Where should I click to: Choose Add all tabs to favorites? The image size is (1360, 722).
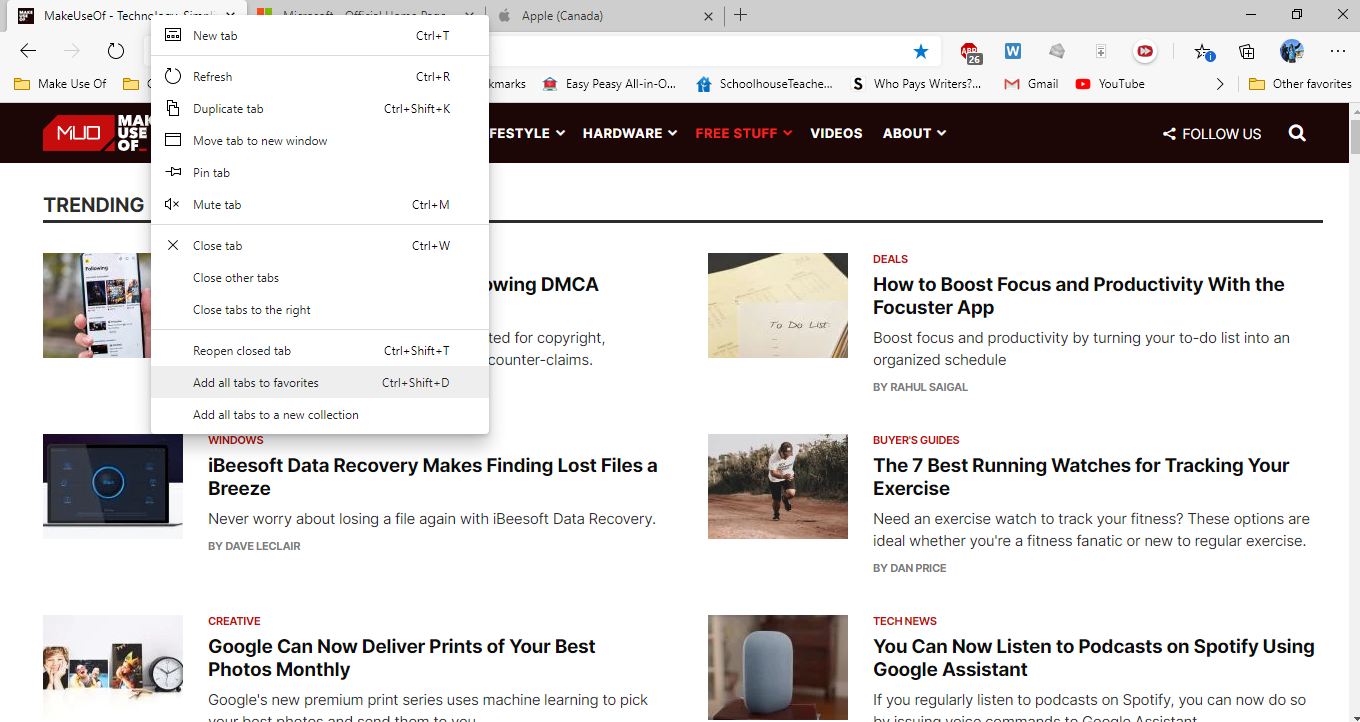coord(256,383)
